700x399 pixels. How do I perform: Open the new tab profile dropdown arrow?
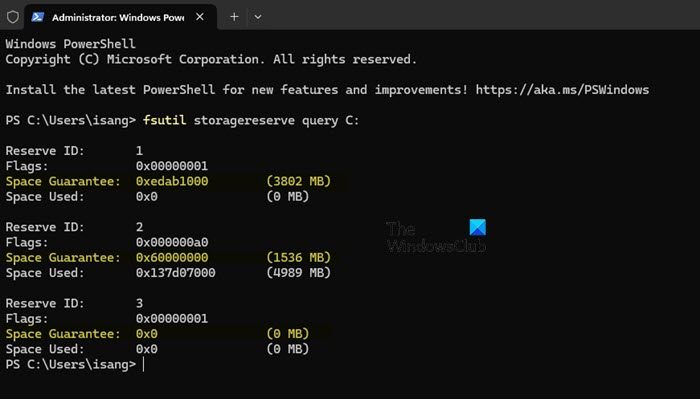click(x=258, y=17)
